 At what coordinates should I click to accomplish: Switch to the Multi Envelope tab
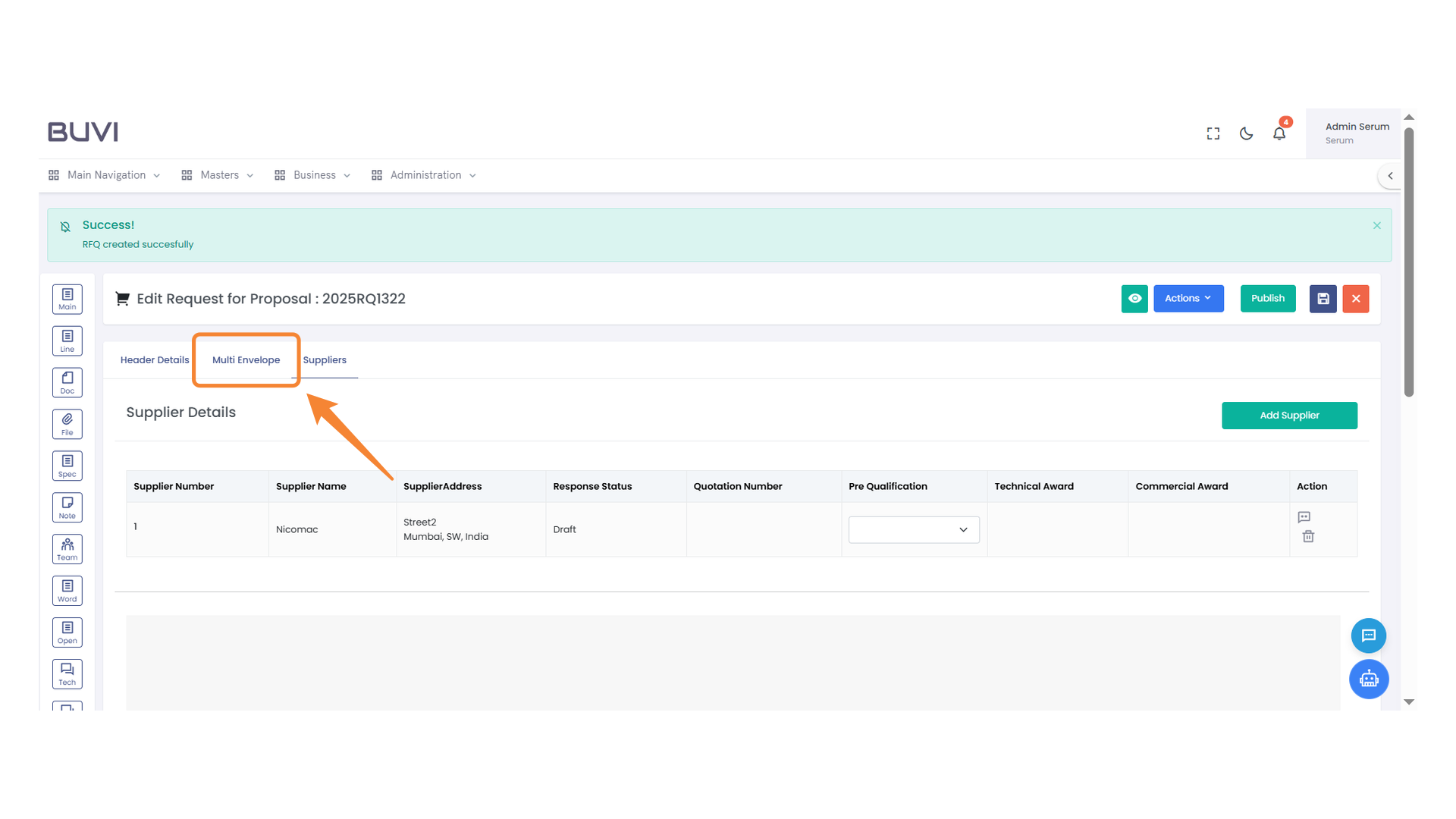[246, 360]
